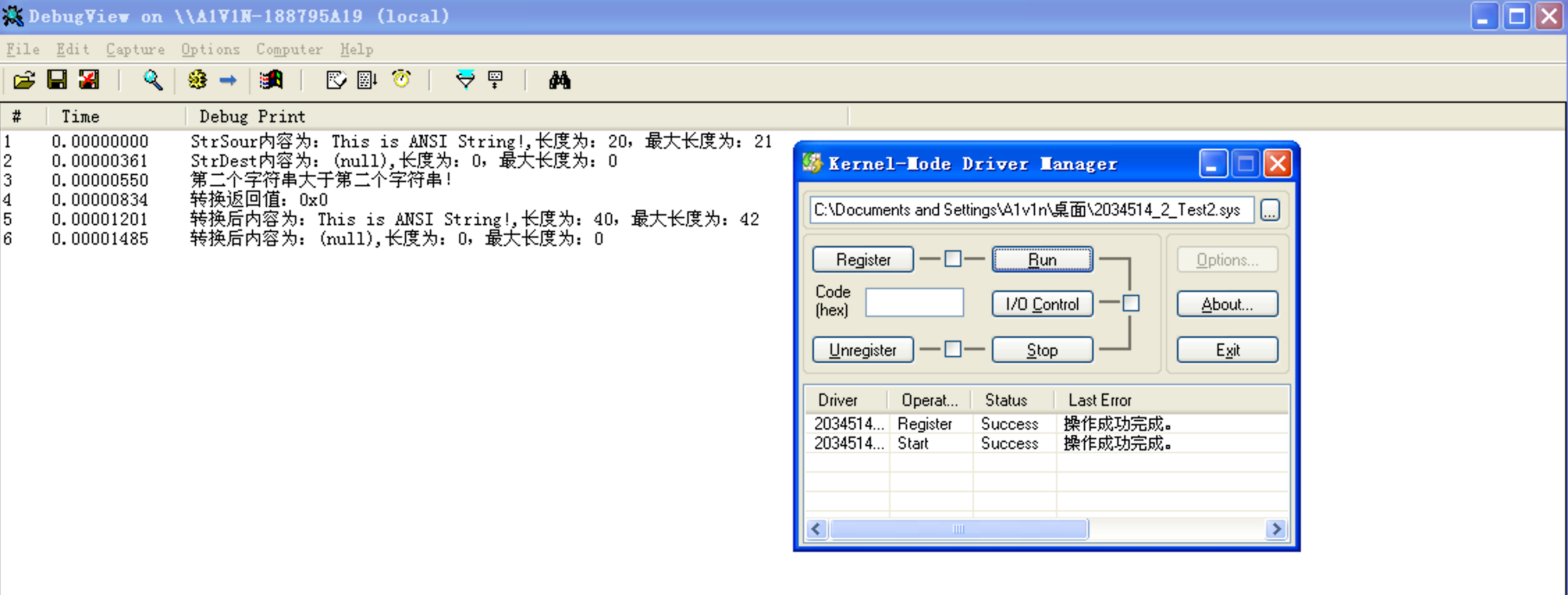Toggle the checkbox right of I/O Control
The image size is (1568, 595).
coord(1131,303)
